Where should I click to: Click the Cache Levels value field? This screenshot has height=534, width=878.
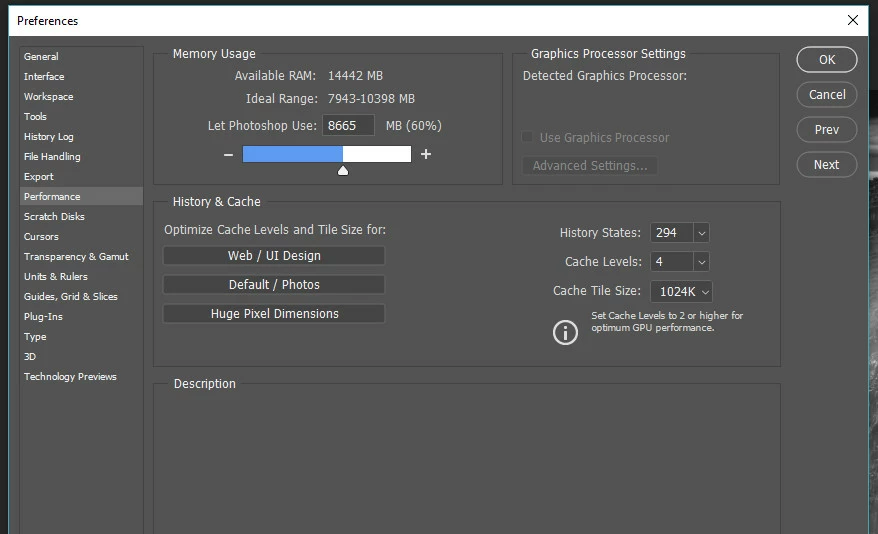point(672,262)
